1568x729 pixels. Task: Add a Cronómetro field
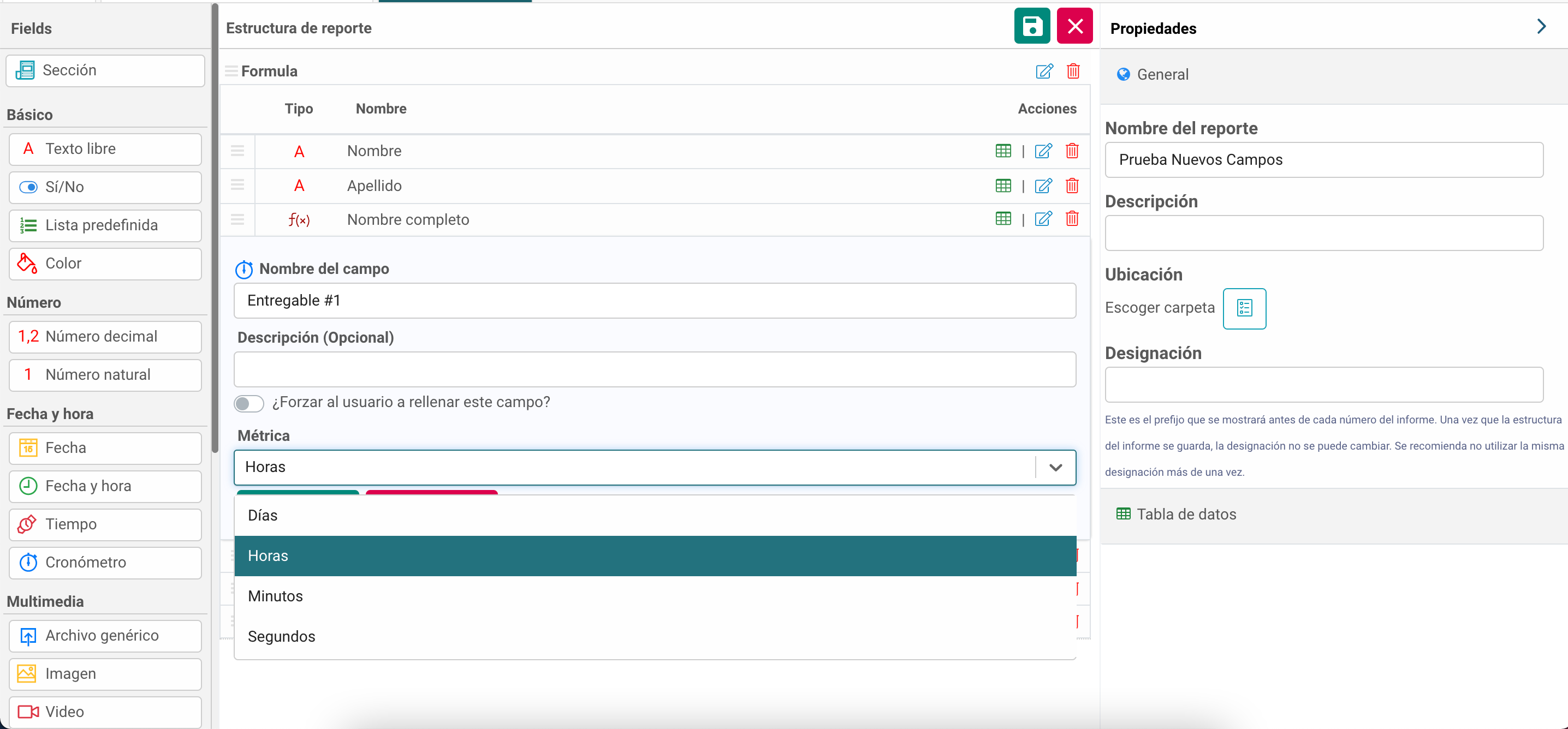105,563
